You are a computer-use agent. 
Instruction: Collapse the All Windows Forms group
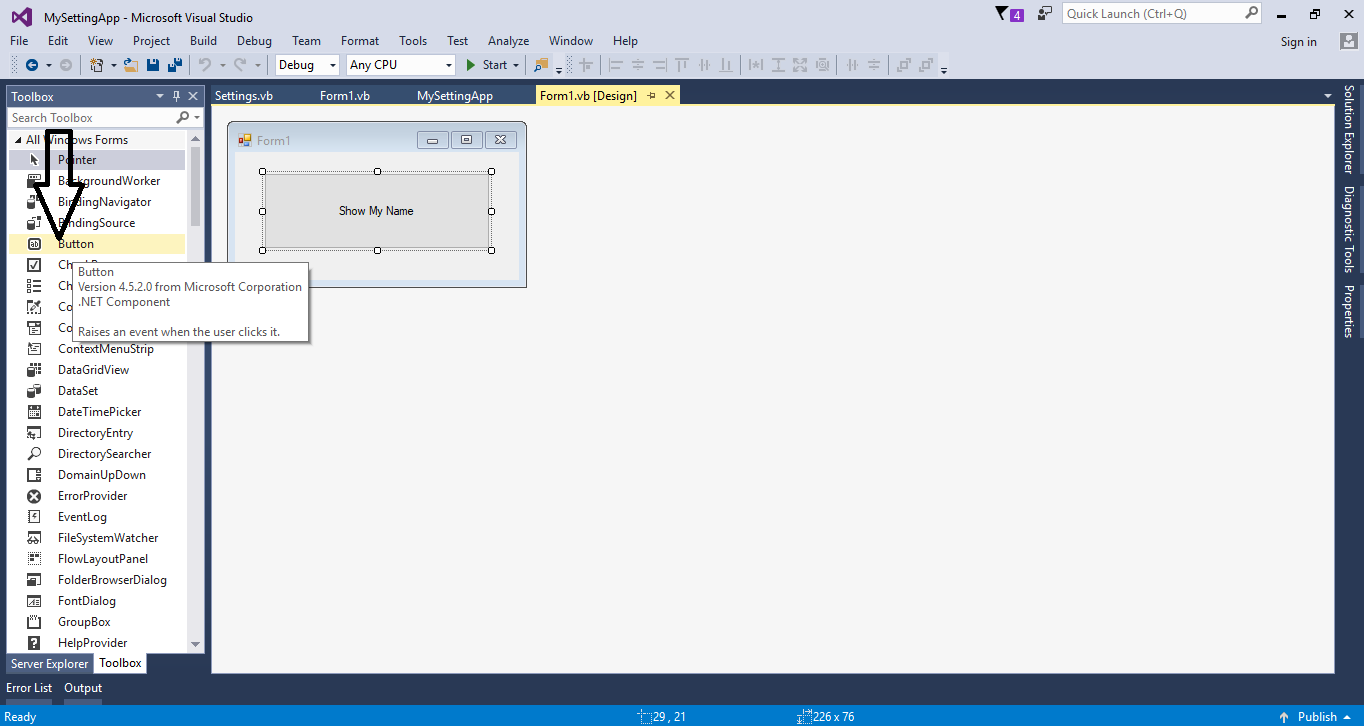18,140
